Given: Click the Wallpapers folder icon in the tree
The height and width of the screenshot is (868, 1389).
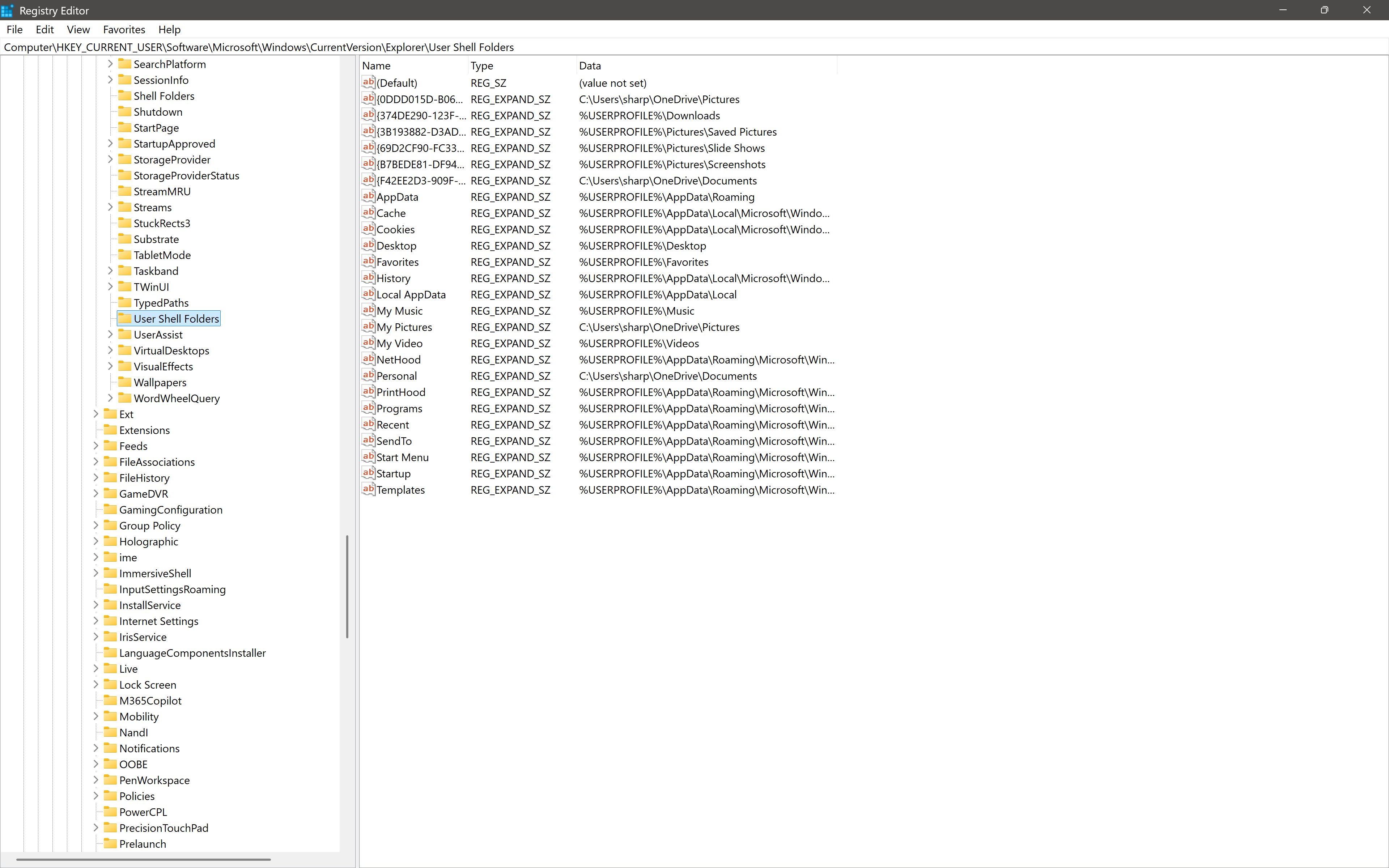Looking at the screenshot, I should [124, 382].
